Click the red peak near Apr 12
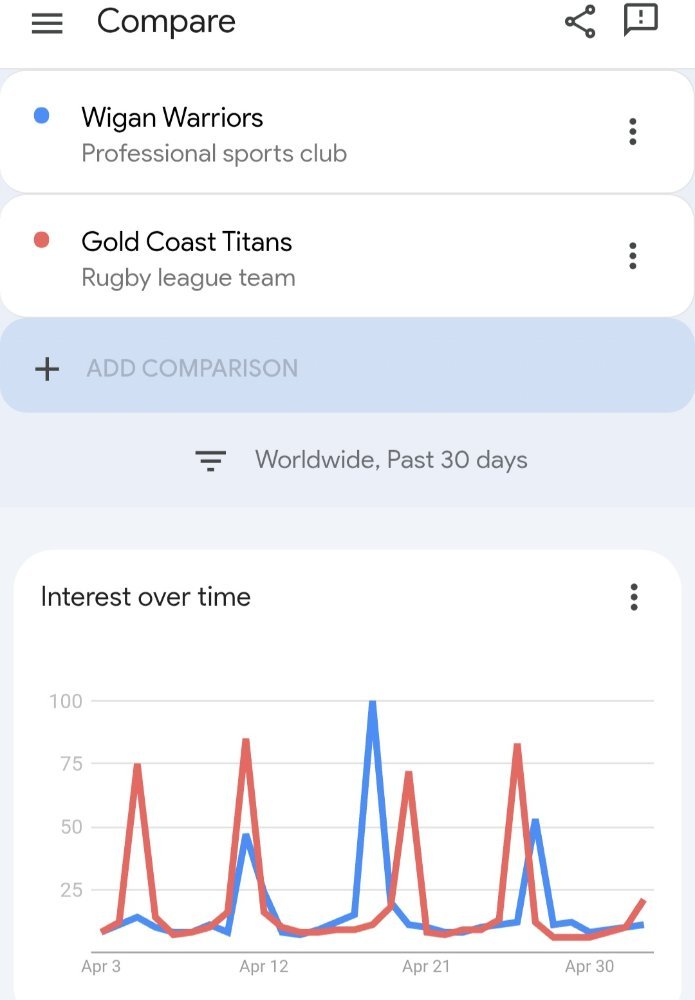The width and height of the screenshot is (695, 1000). pyautogui.click(x=245, y=741)
